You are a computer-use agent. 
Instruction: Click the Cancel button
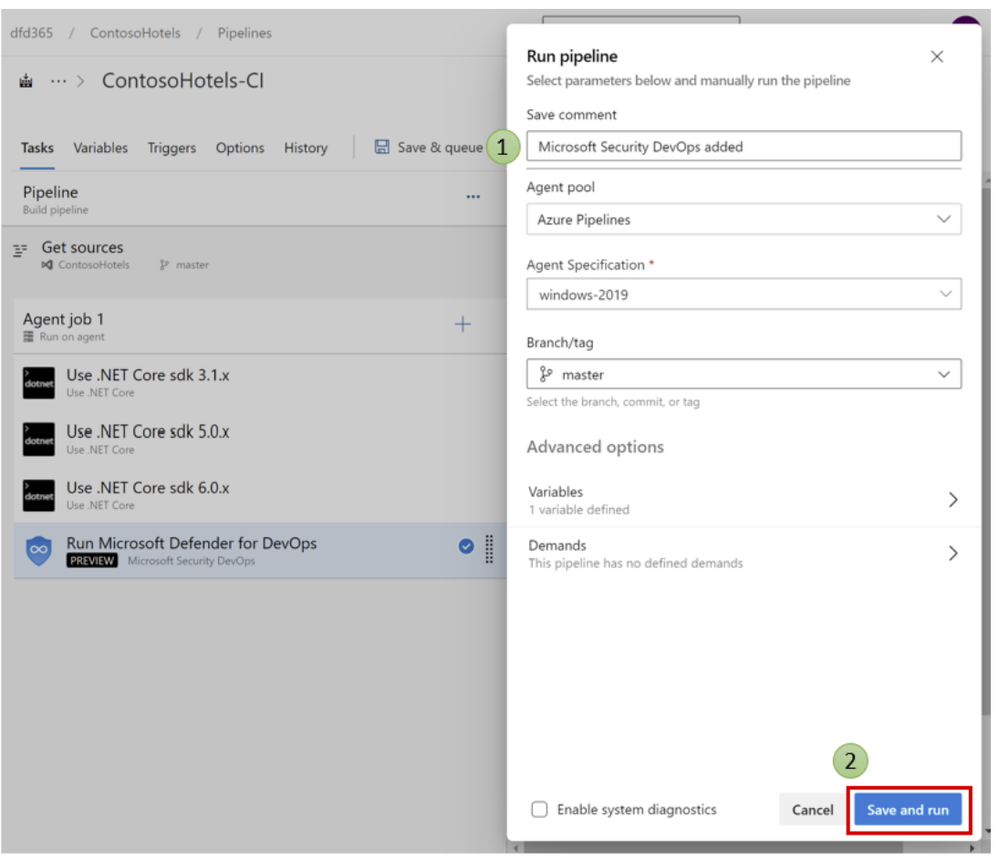coord(812,810)
